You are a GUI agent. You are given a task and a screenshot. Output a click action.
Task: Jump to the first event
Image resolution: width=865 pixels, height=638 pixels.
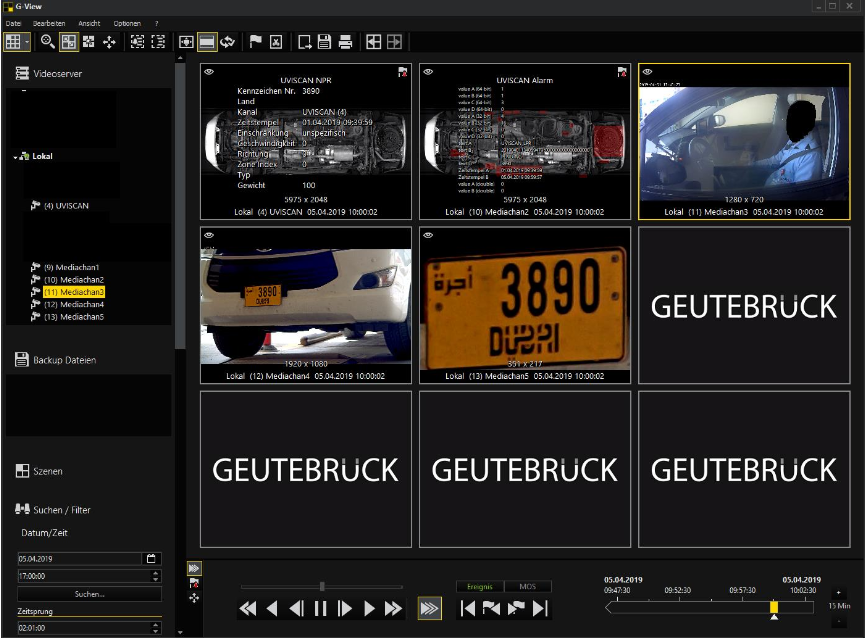467,609
